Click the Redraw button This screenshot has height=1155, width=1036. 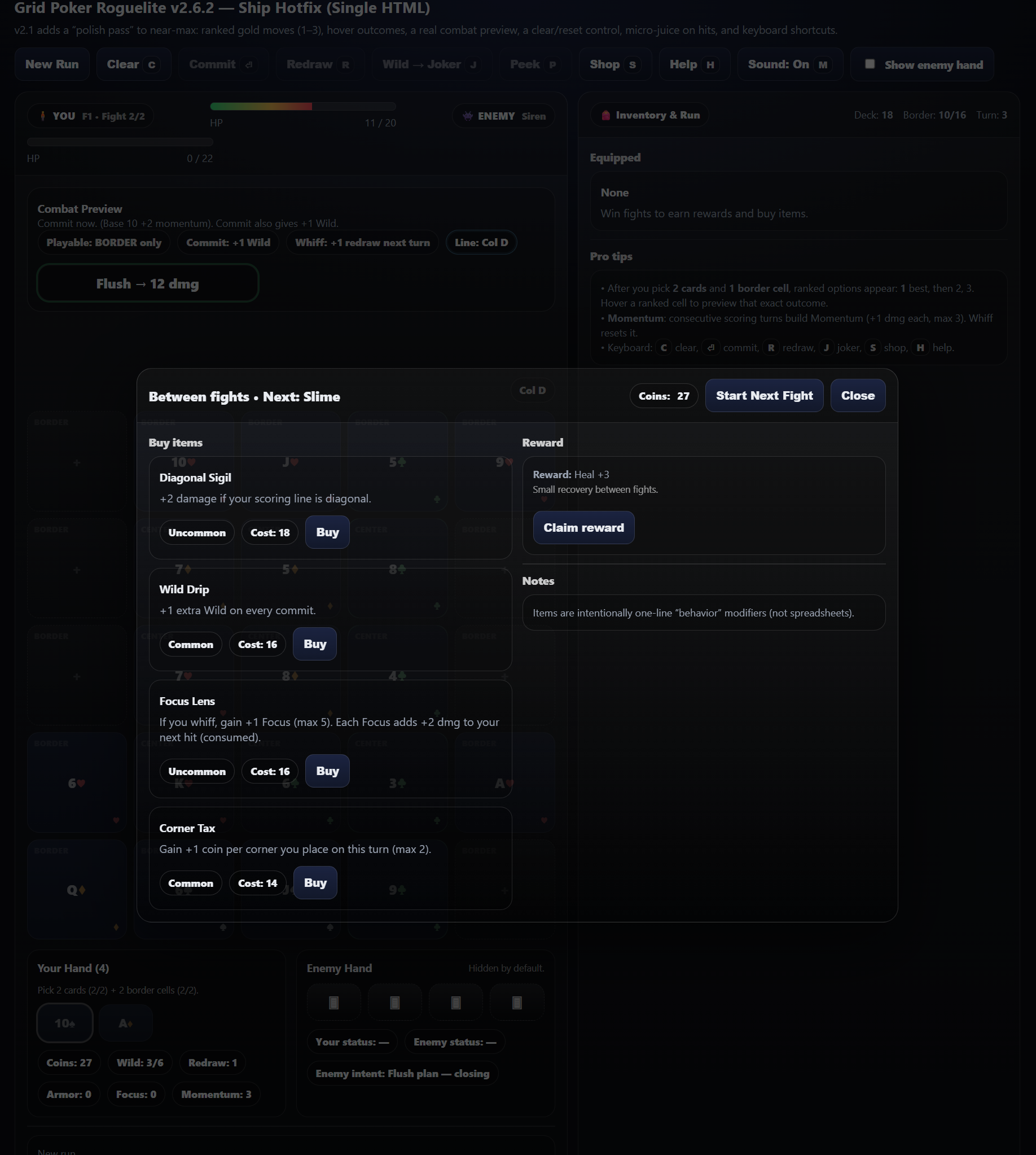click(320, 64)
